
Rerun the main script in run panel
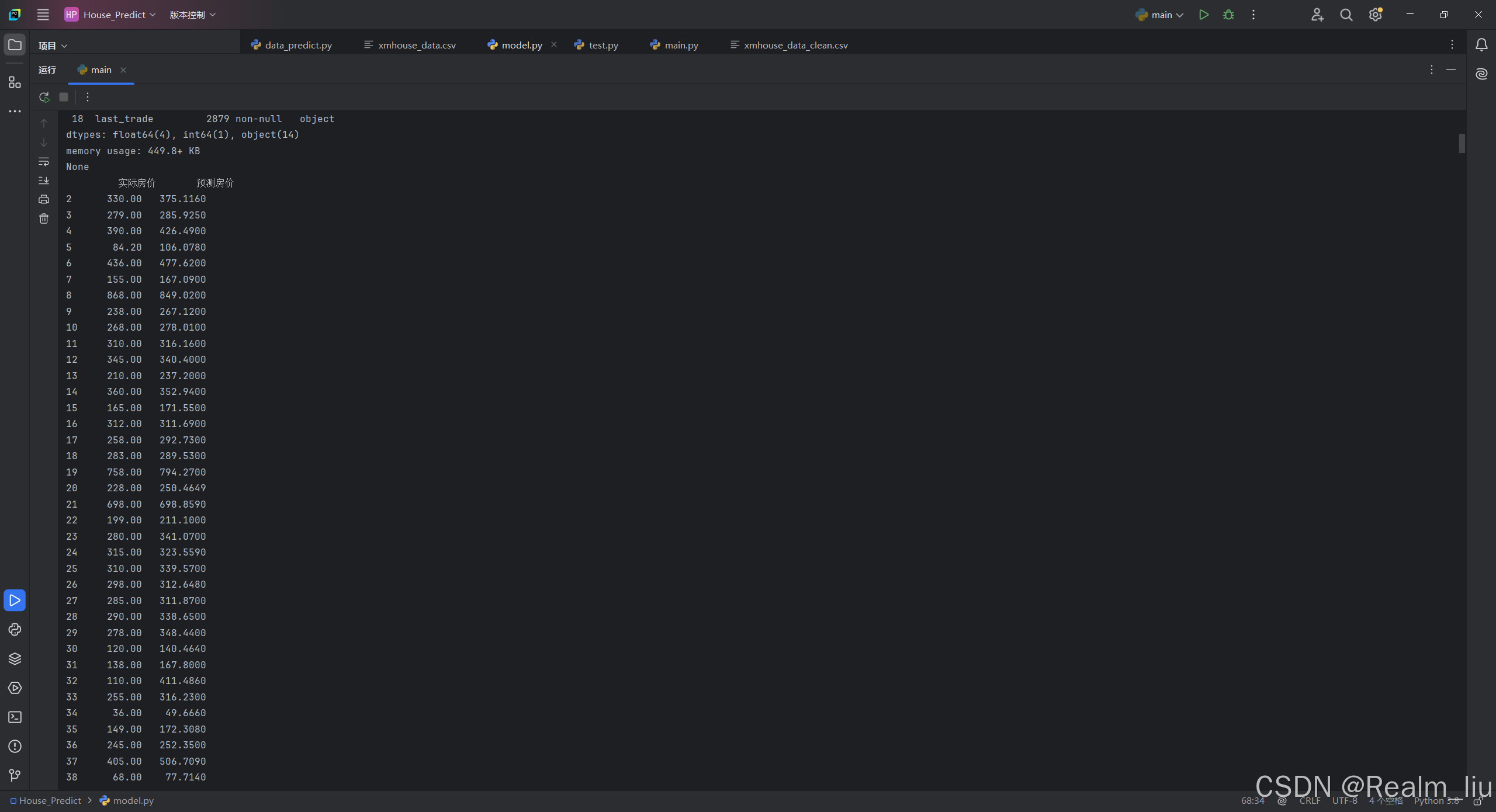(x=44, y=97)
